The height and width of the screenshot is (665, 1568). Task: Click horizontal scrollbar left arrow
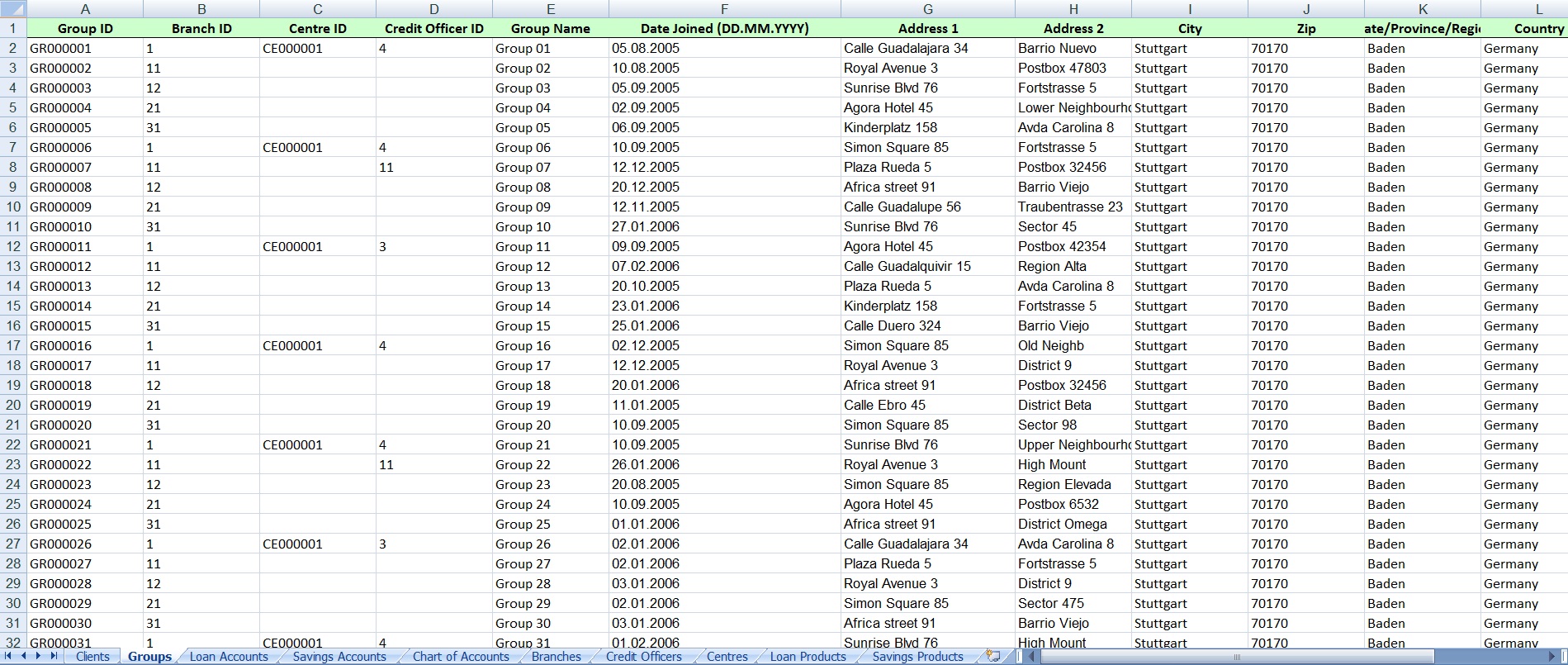pos(1032,657)
